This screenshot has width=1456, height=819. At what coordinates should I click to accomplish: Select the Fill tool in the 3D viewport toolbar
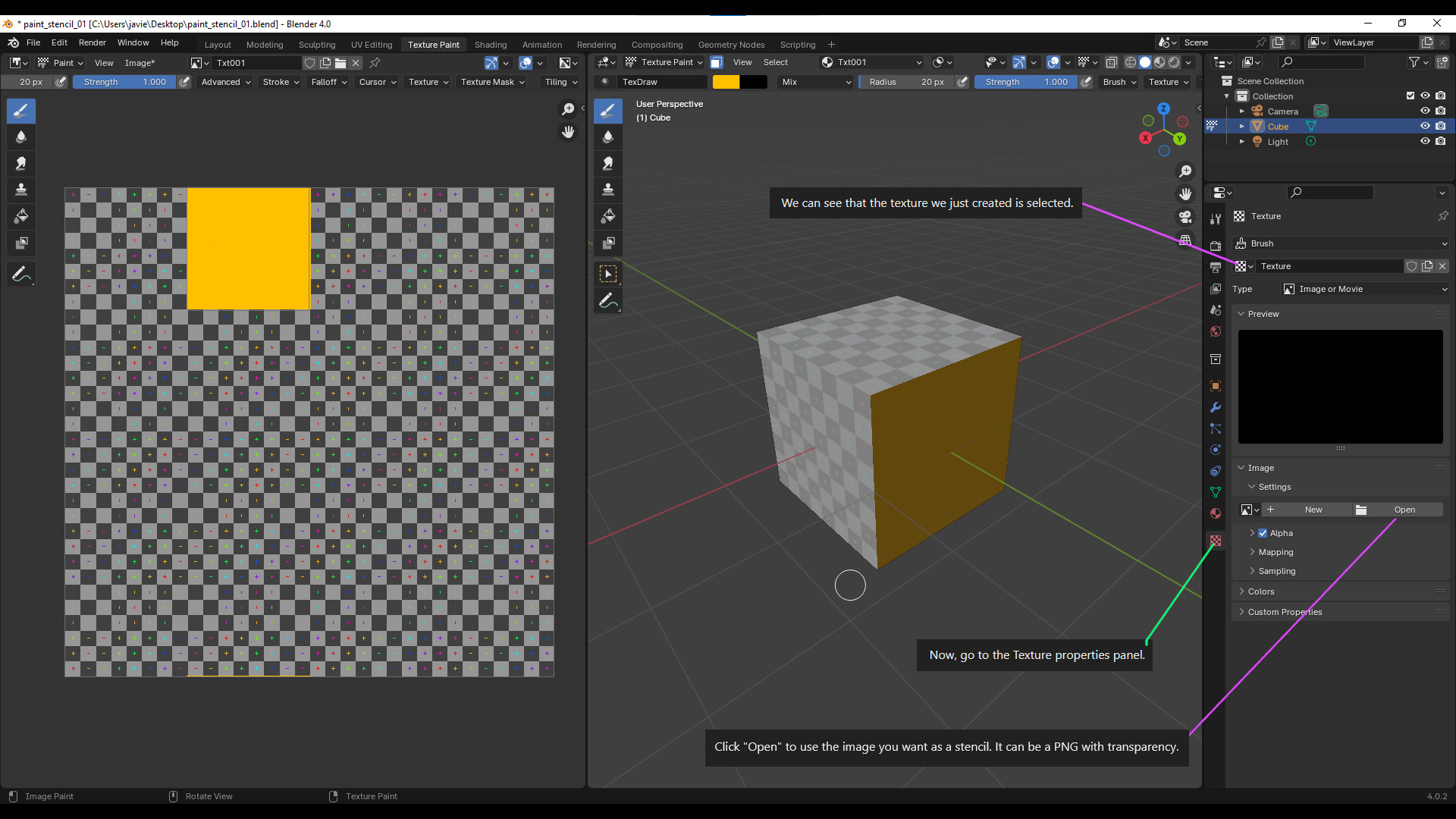(x=607, y=217)
